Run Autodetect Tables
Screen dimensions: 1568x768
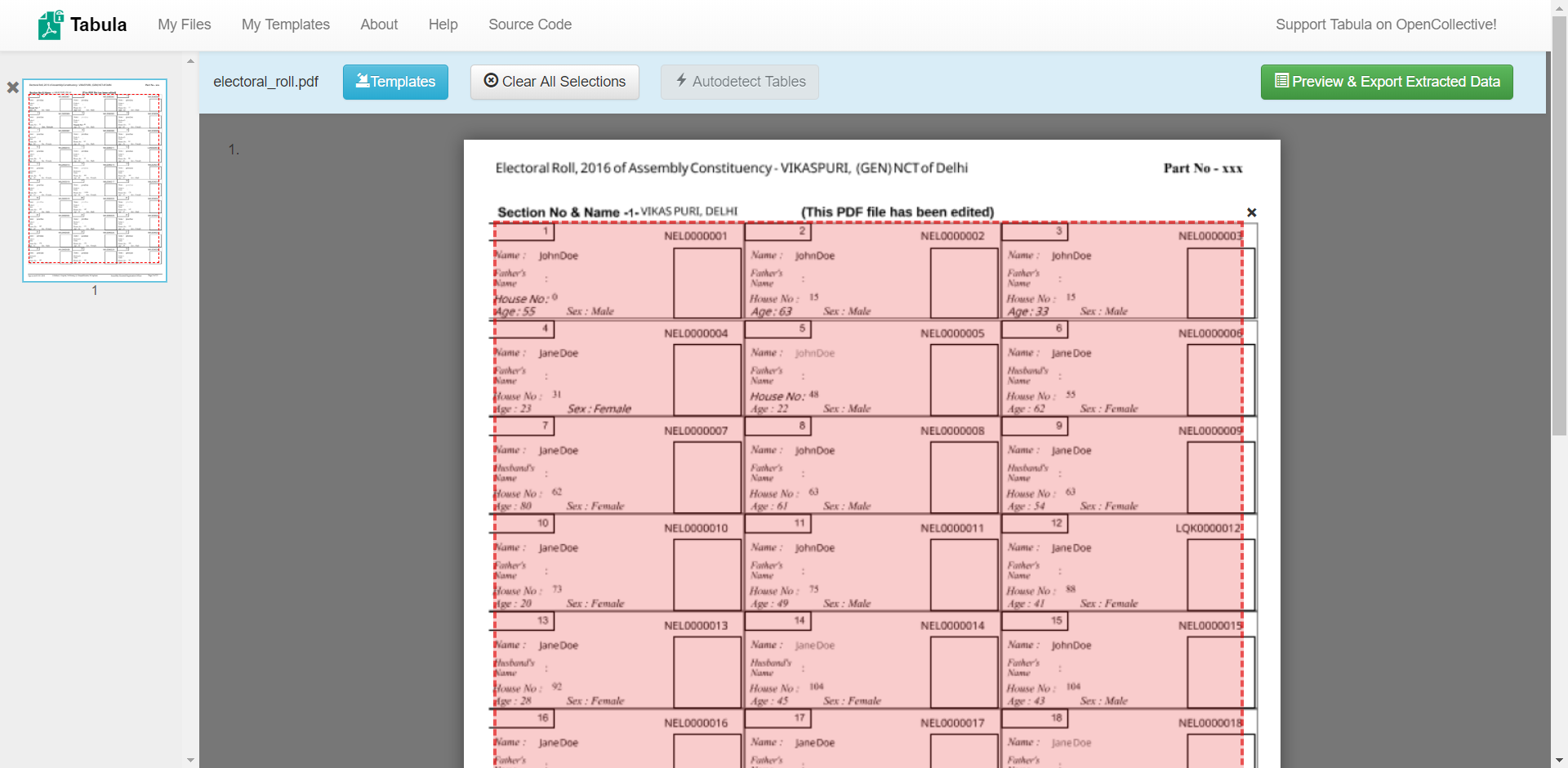[x=739, y=82]
